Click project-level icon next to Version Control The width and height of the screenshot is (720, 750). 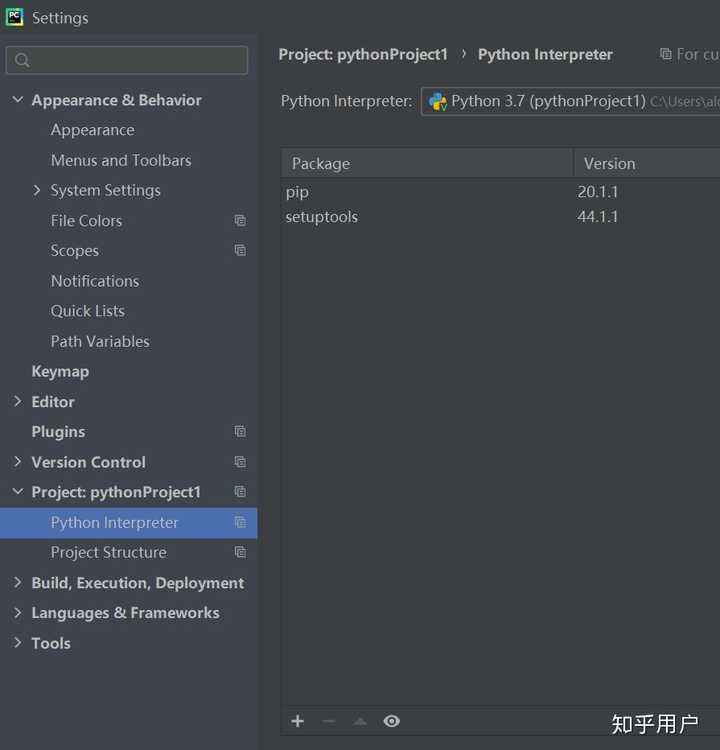[x=240, y=462]
